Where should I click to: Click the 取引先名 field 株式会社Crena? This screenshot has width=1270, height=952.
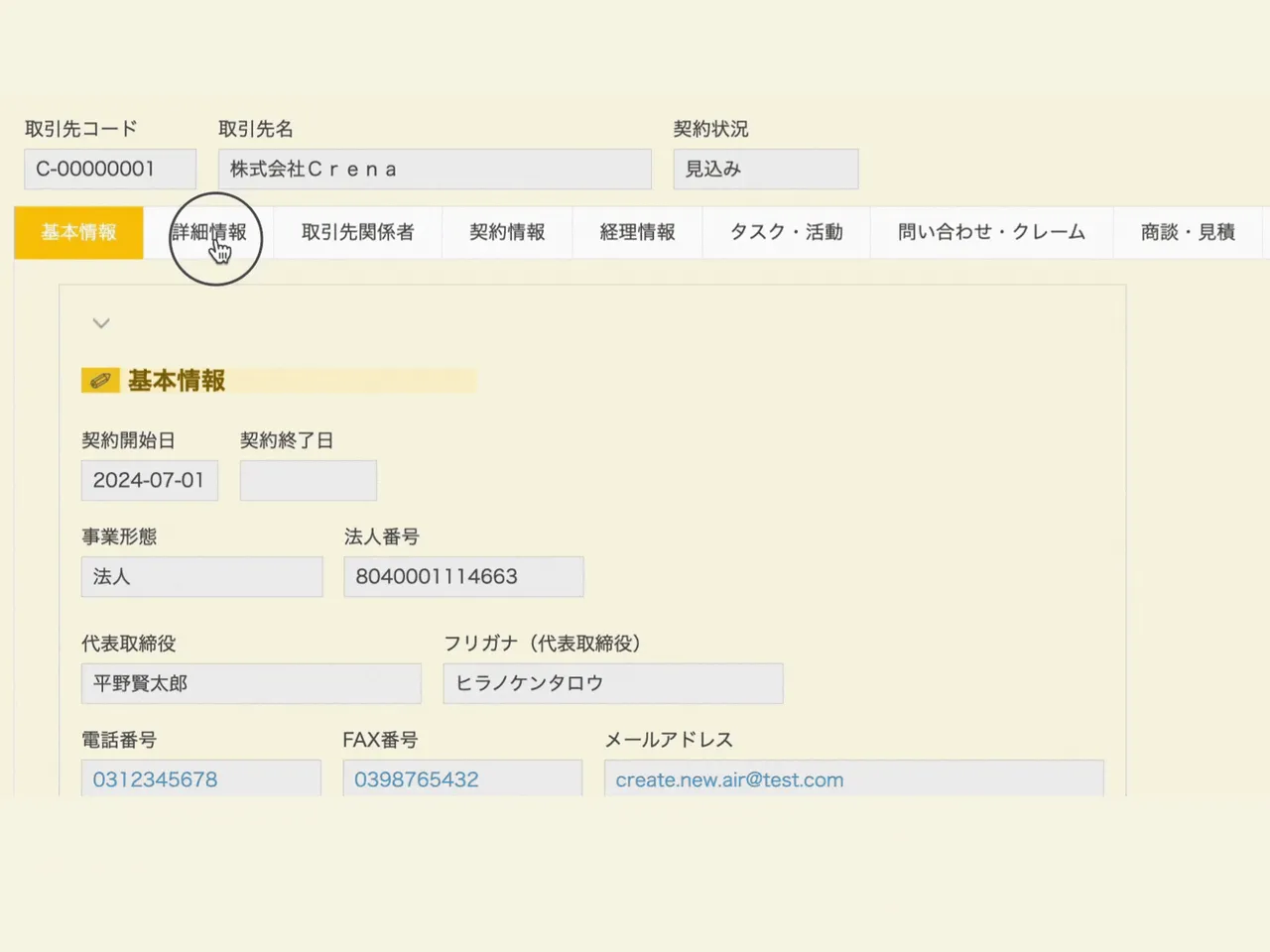coord(435,170)
